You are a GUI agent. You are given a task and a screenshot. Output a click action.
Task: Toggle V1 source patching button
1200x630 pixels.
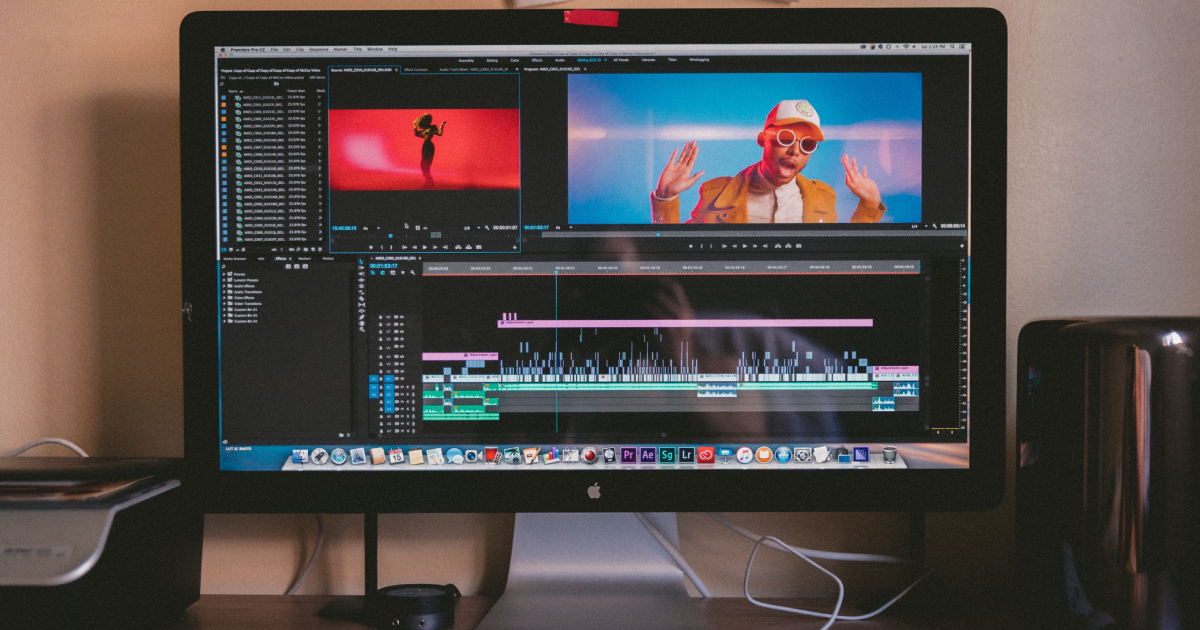point(374,379)
